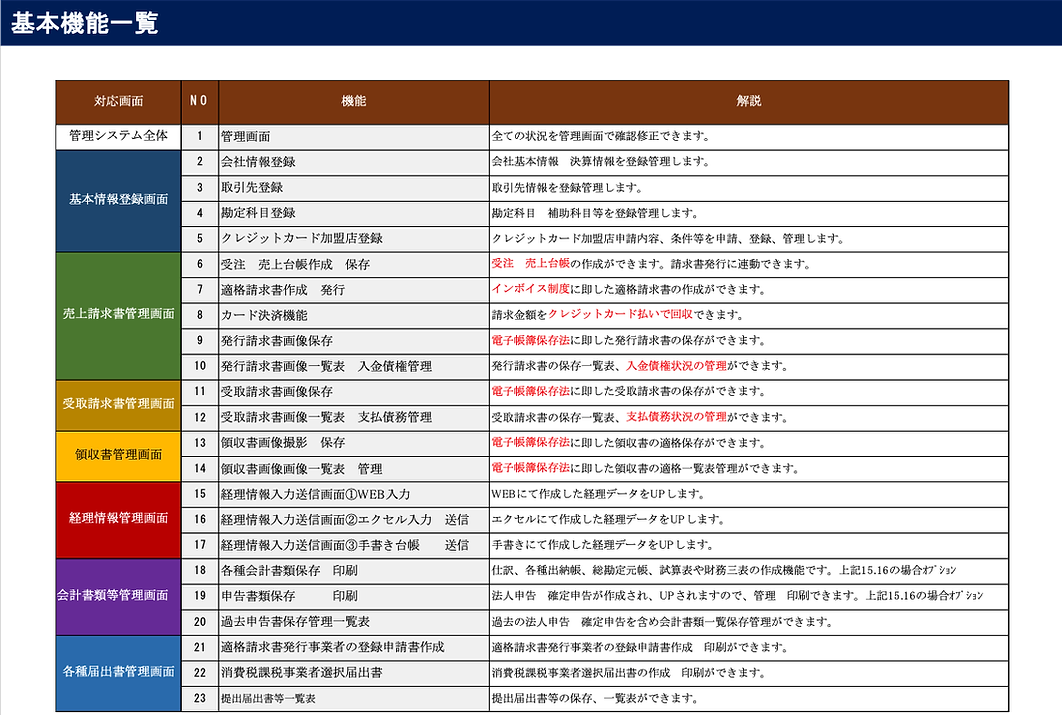1062x715 pixels.
Task: Click the 会計書類等管理画面 category cell
Action: tap(119, 596)
